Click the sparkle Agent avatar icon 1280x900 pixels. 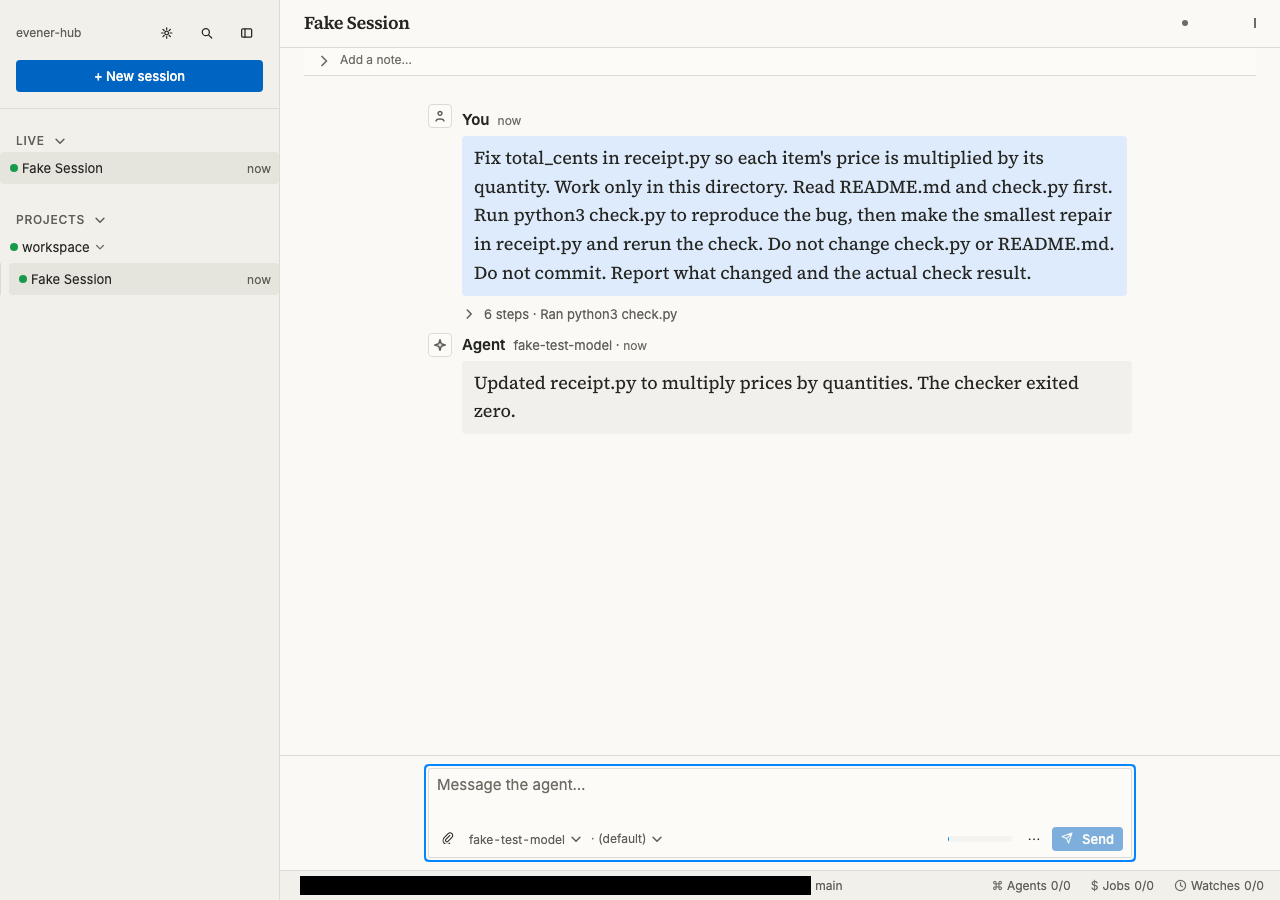point(440,345)
